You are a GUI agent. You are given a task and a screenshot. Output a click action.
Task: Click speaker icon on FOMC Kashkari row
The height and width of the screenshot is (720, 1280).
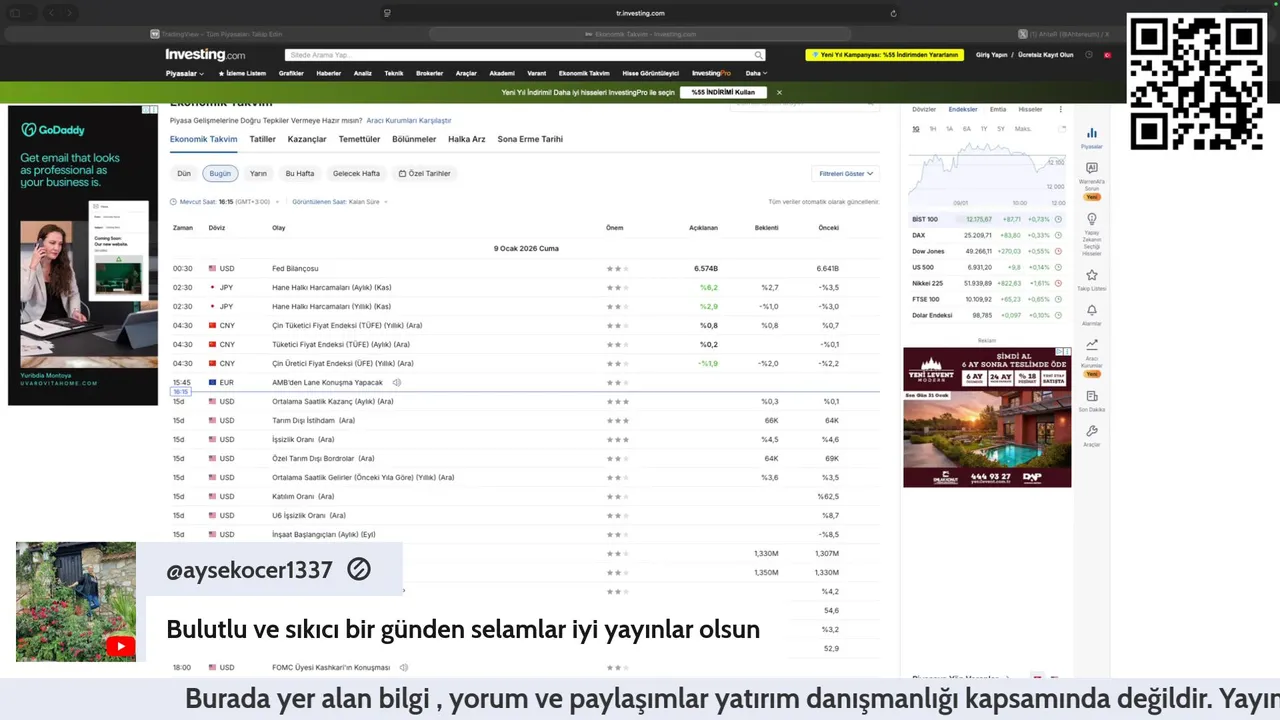(404, 667)
